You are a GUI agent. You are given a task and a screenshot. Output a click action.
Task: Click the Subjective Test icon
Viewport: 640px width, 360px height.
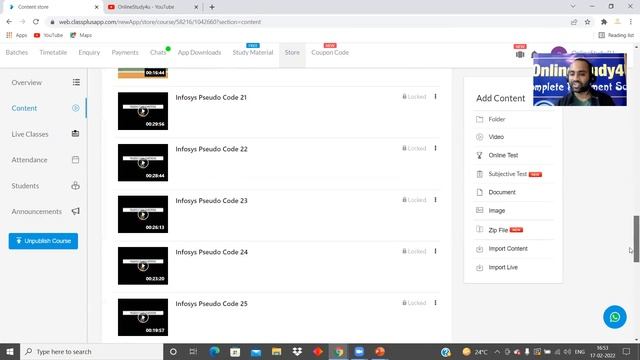(480, 174)
